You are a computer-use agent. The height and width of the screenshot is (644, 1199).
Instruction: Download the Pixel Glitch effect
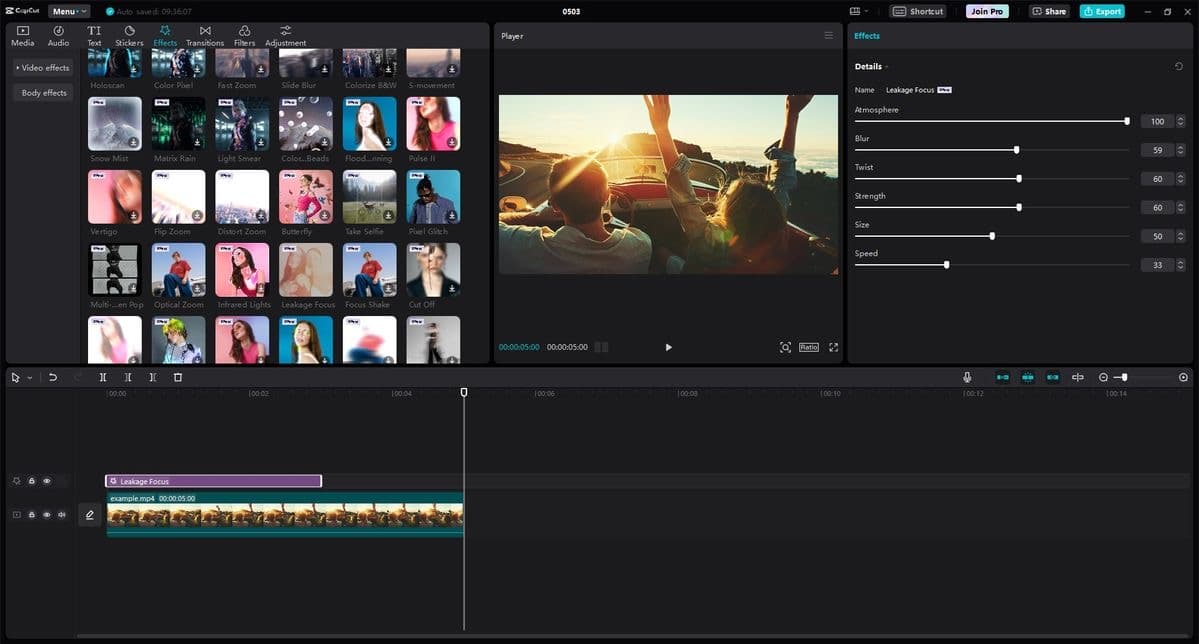point(452,216)
